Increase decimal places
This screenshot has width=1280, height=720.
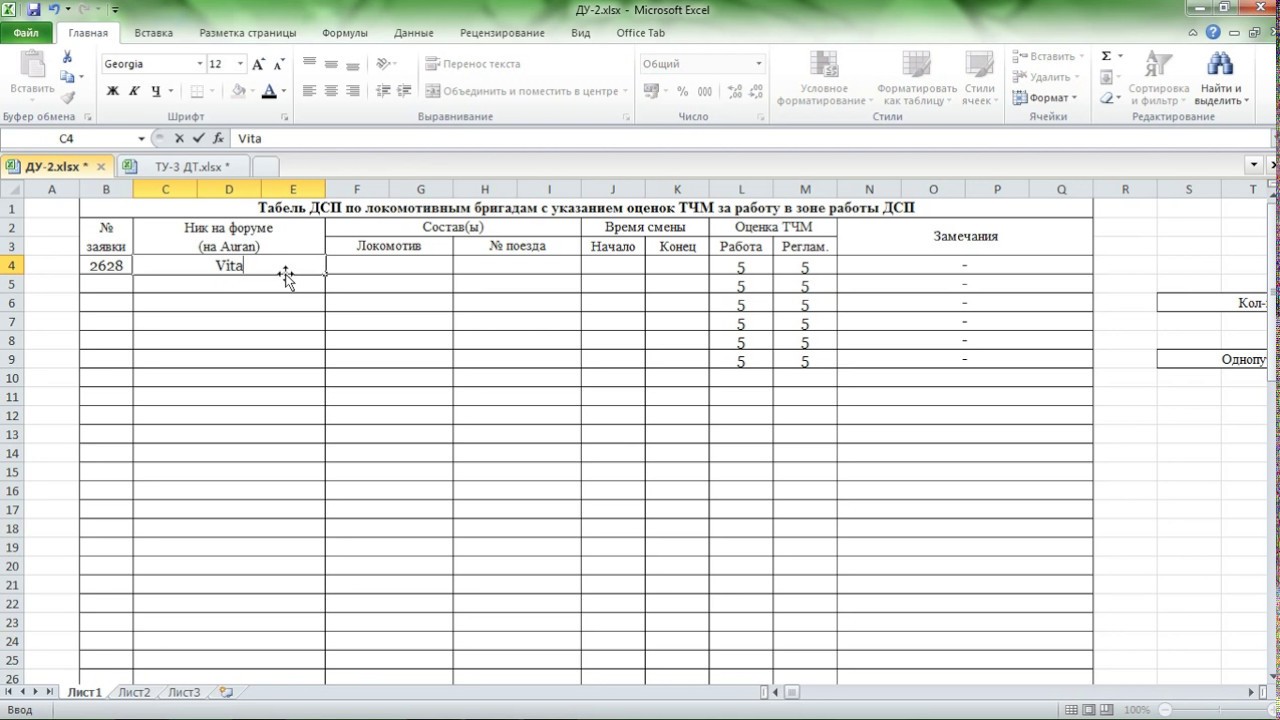tap(735, 91)
